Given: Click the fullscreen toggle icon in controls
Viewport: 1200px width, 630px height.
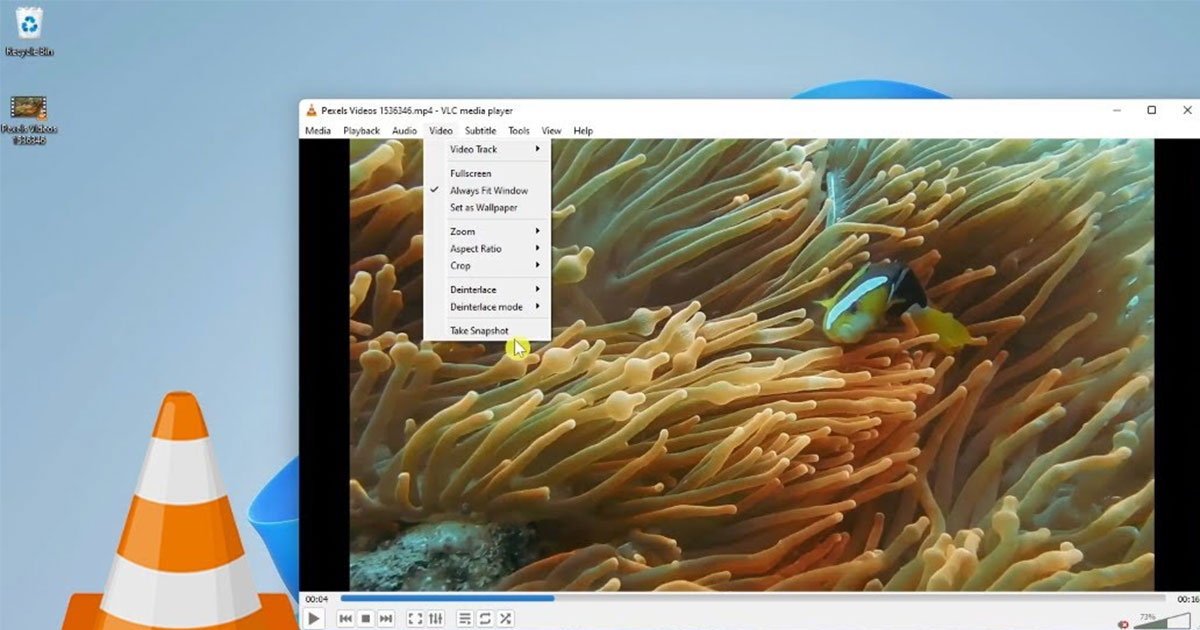Looking at the screenshot, I should [x=415, y=619].
